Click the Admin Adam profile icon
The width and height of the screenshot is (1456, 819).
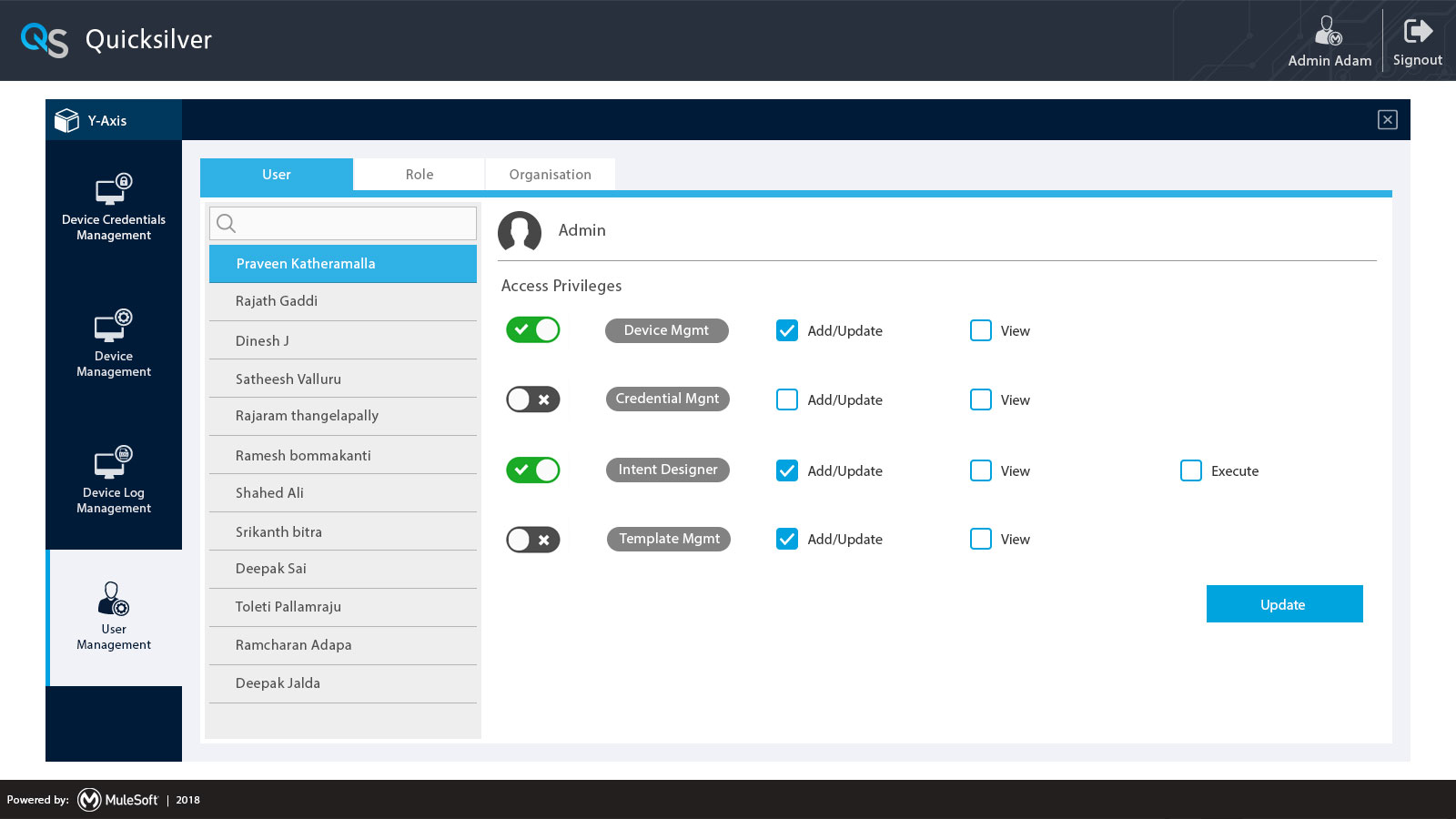(x=1329, y=32)
